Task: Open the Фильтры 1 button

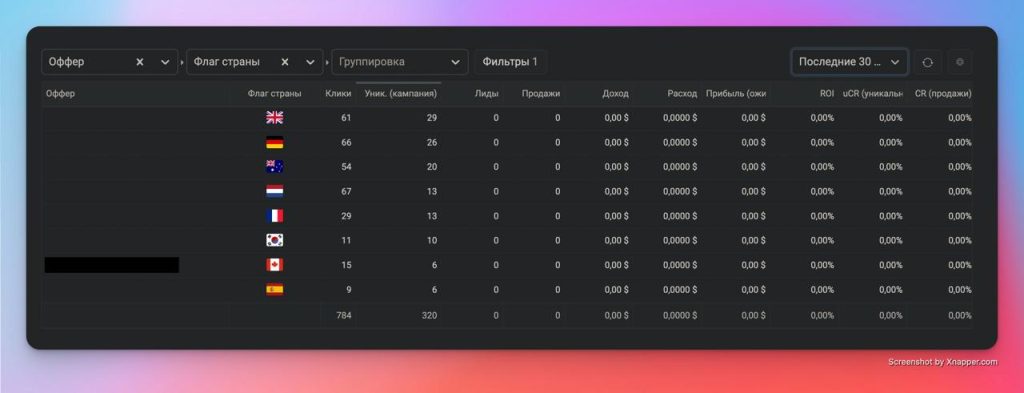Action: click(510, 62)
